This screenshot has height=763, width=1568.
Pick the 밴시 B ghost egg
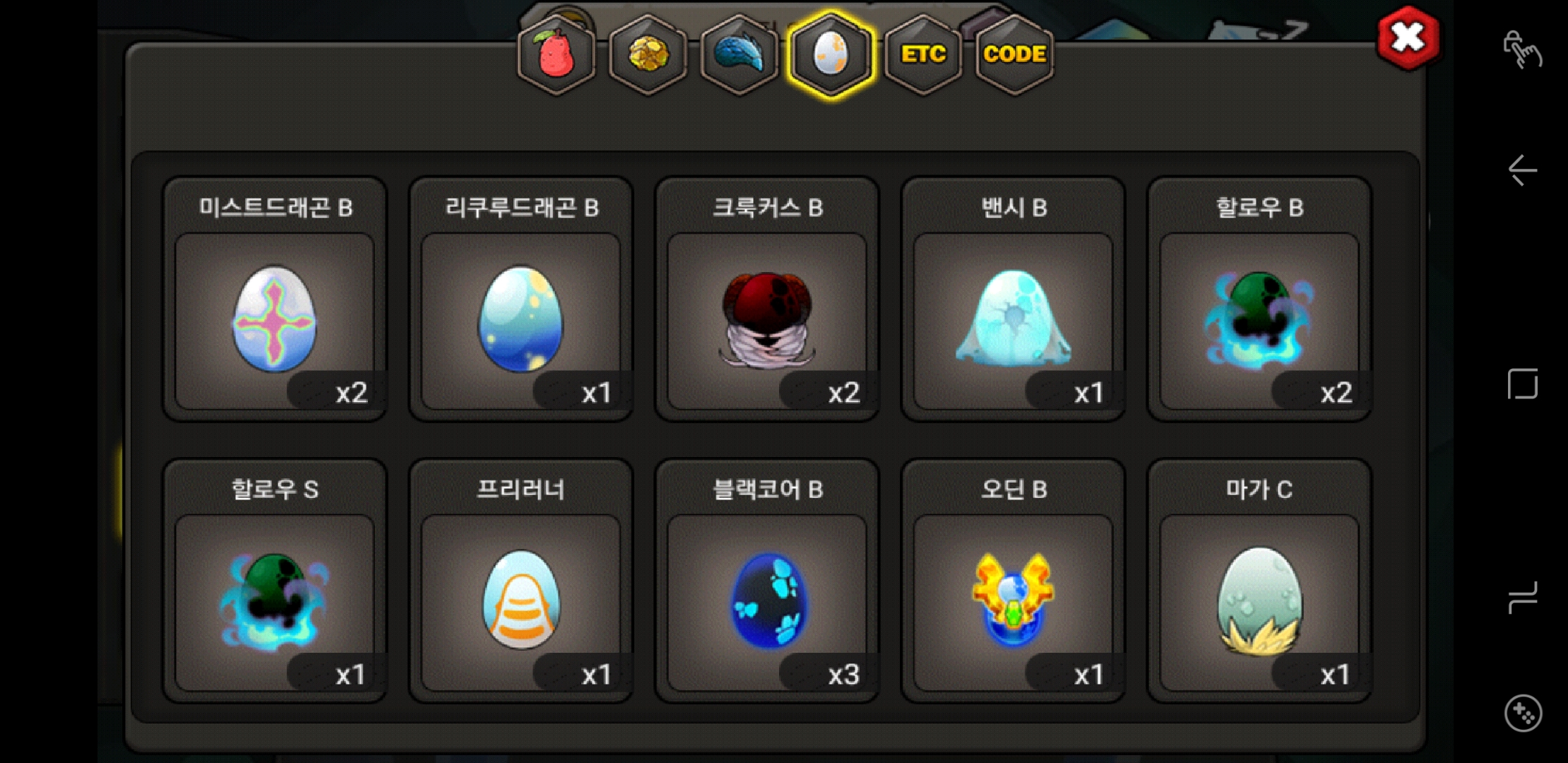click(1014, 300)
